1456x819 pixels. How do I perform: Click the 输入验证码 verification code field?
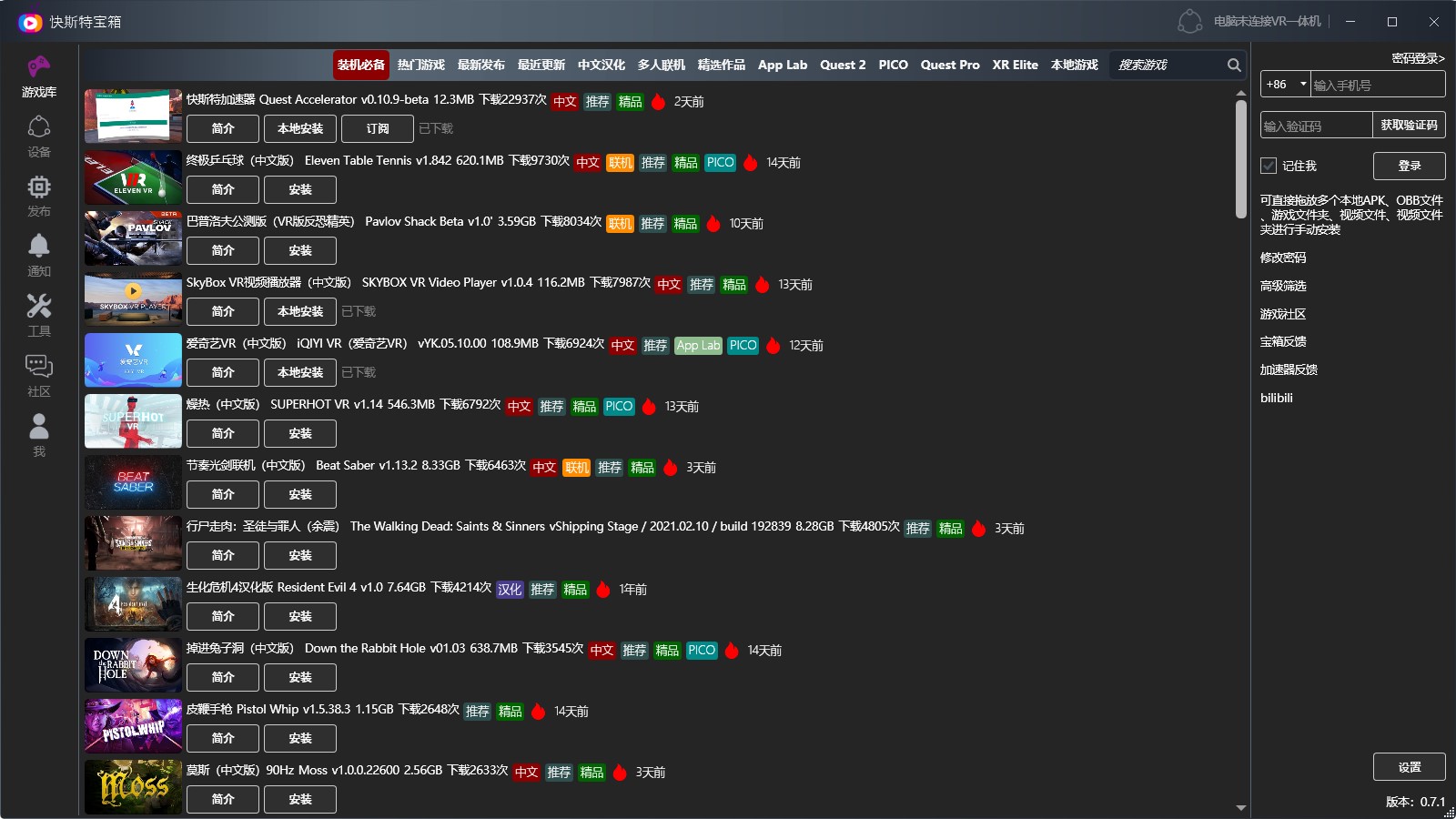pyautogui.click(x=1316, y=125)
